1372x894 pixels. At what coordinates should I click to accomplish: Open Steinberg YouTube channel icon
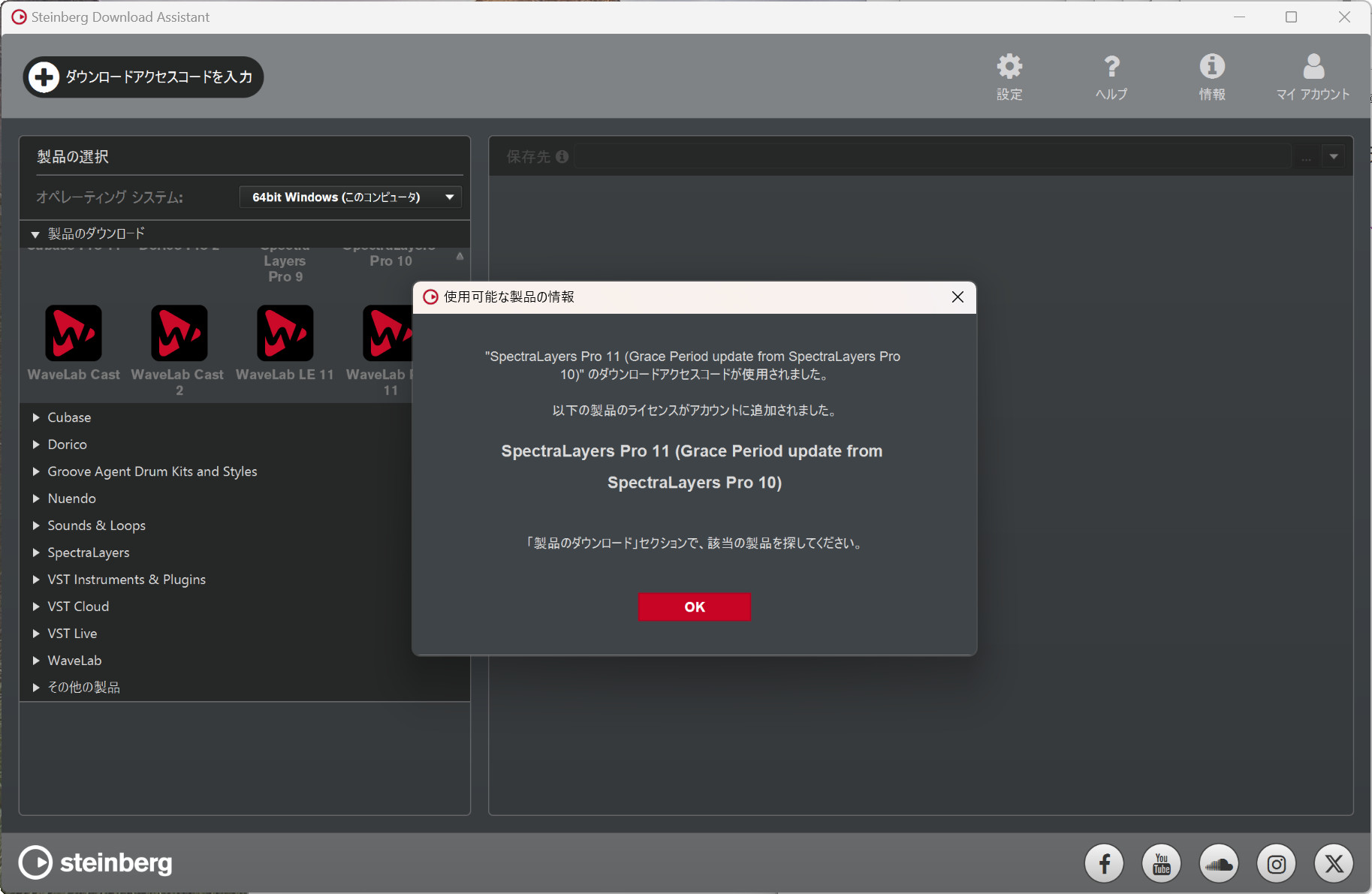coord(1162,863)
